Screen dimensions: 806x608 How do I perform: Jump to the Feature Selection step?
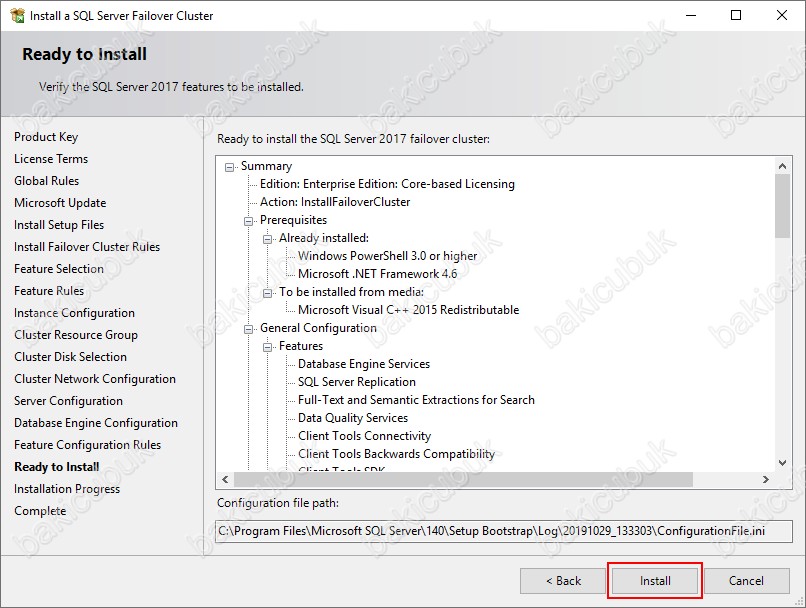[59, 269]
